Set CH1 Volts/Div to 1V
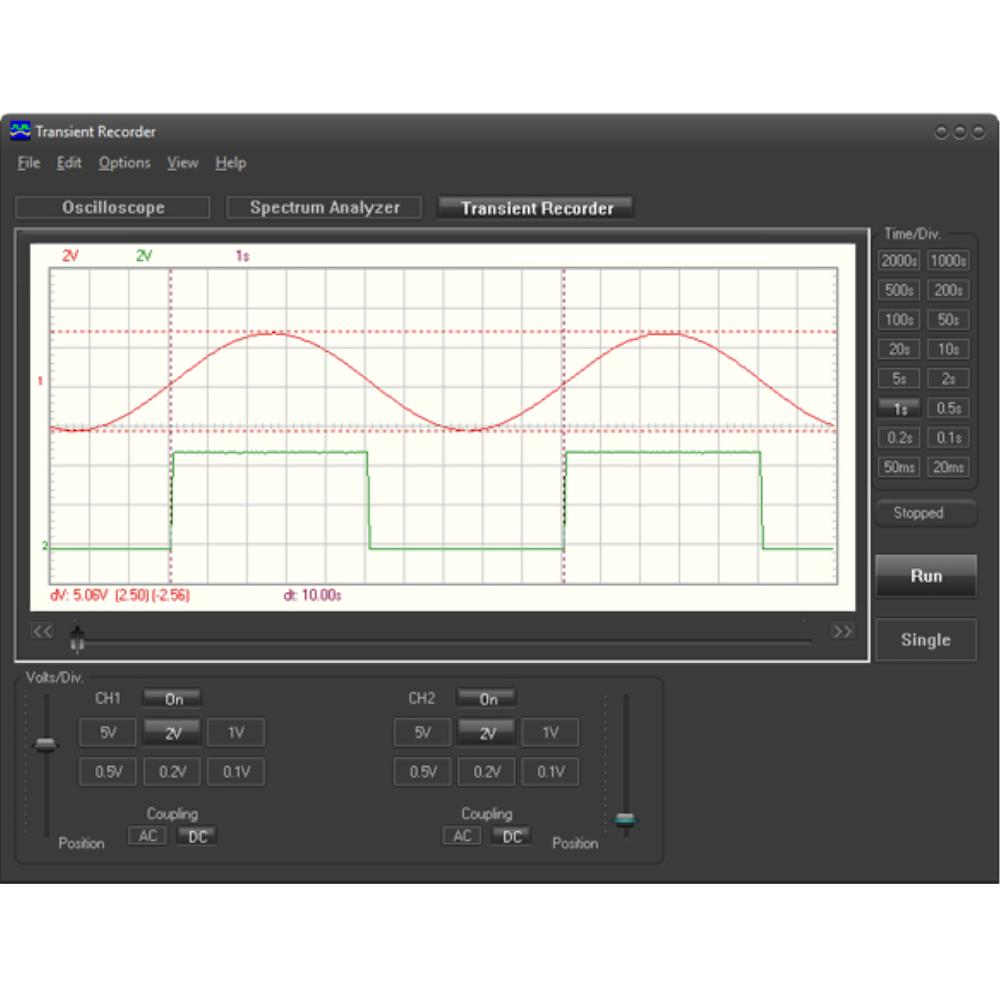The width and height of the screenshot is (1000, 1000). [x=236, y=733]
